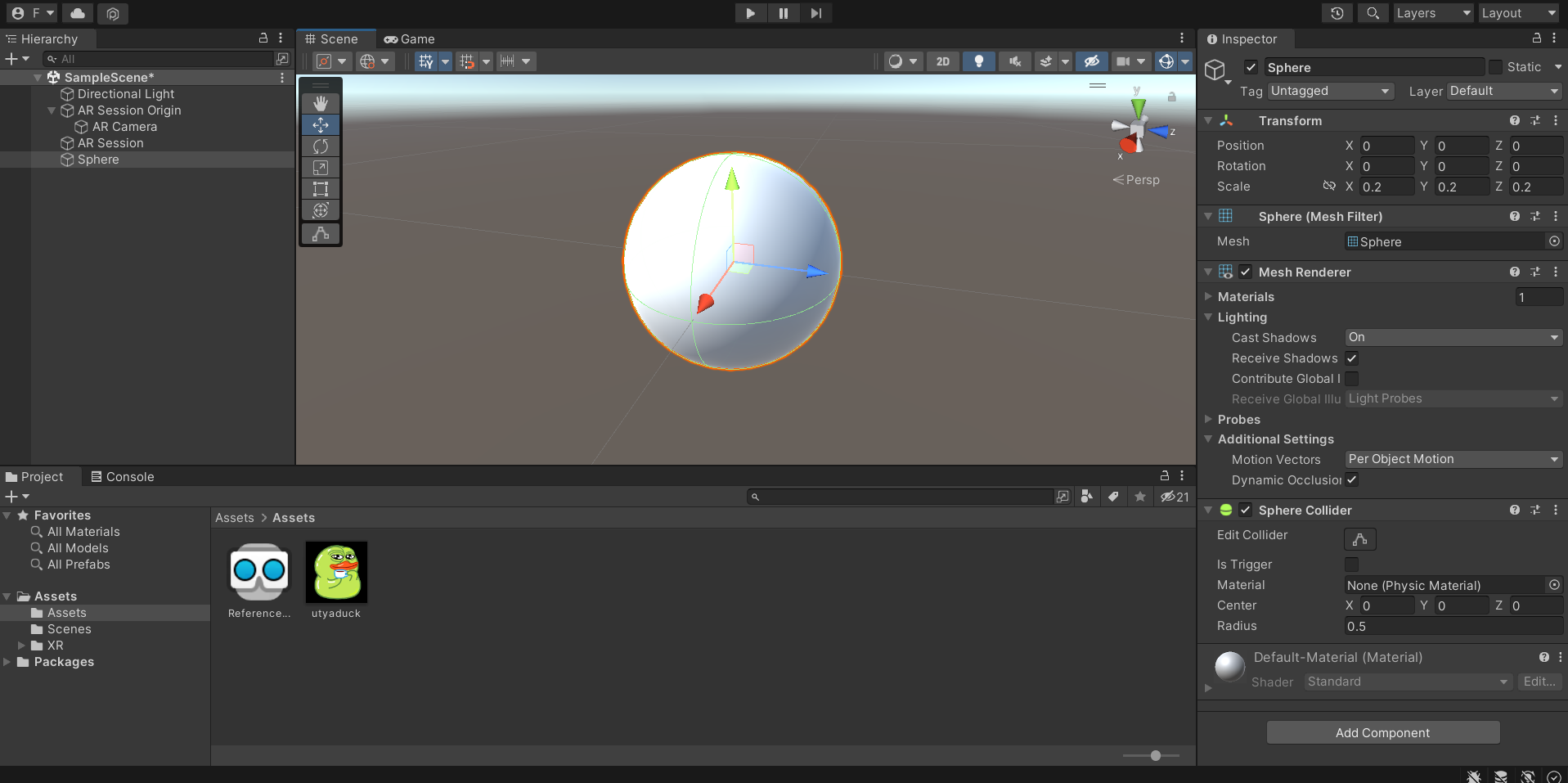Viewport: 1568px width, 783px height.
Task: Disable the Sphere Collider component checkbox
Action: 1246,510
